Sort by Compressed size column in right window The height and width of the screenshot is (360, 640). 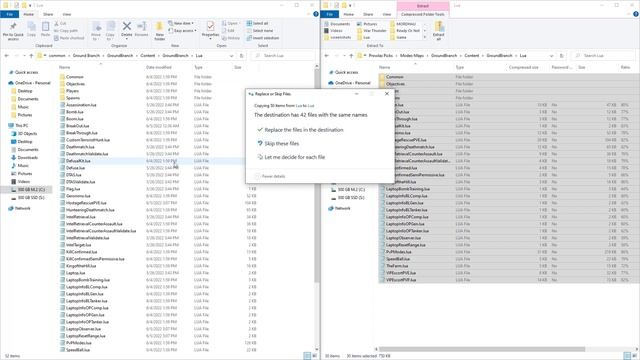coord(524,67)
